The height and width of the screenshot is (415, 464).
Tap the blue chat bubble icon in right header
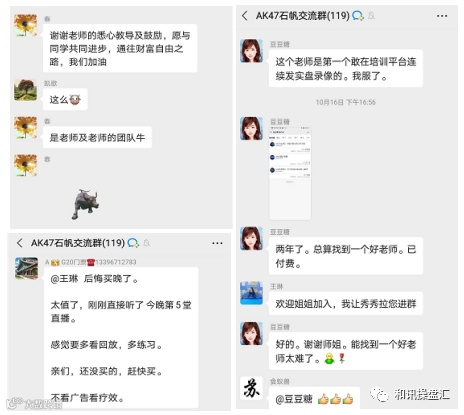tap(358, 16)
